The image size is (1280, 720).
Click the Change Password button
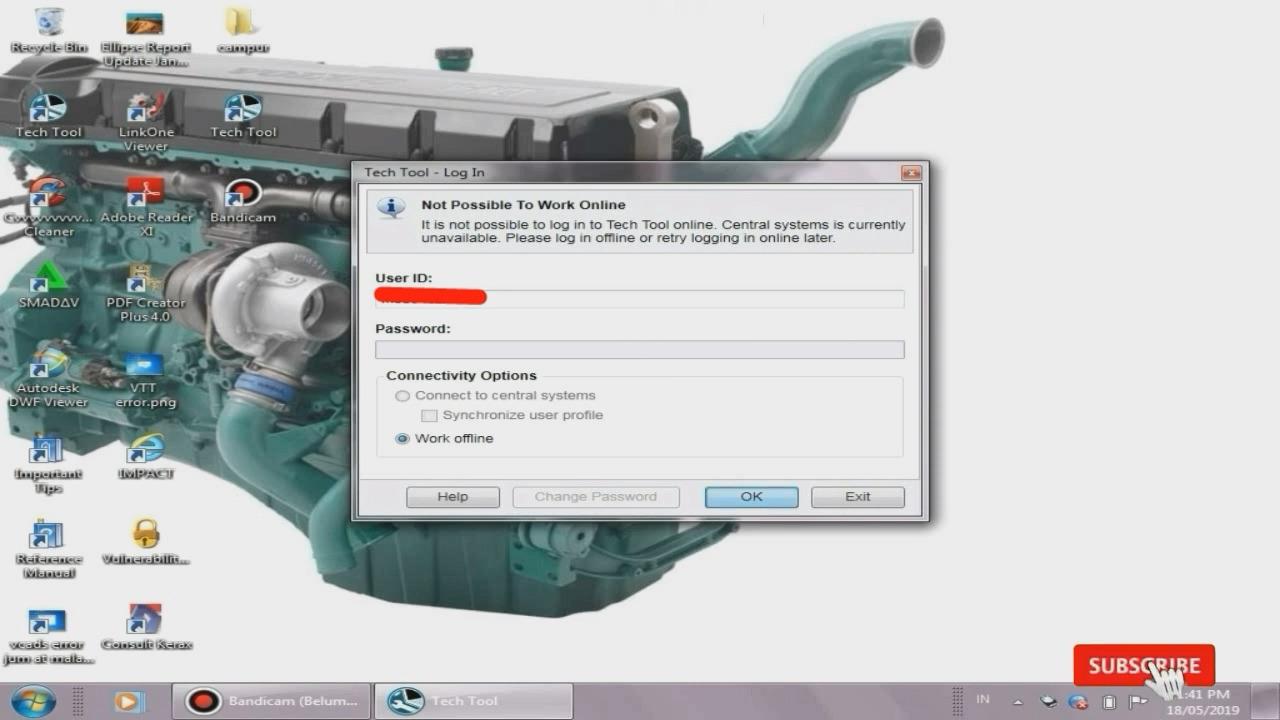(x=596, y=497)
